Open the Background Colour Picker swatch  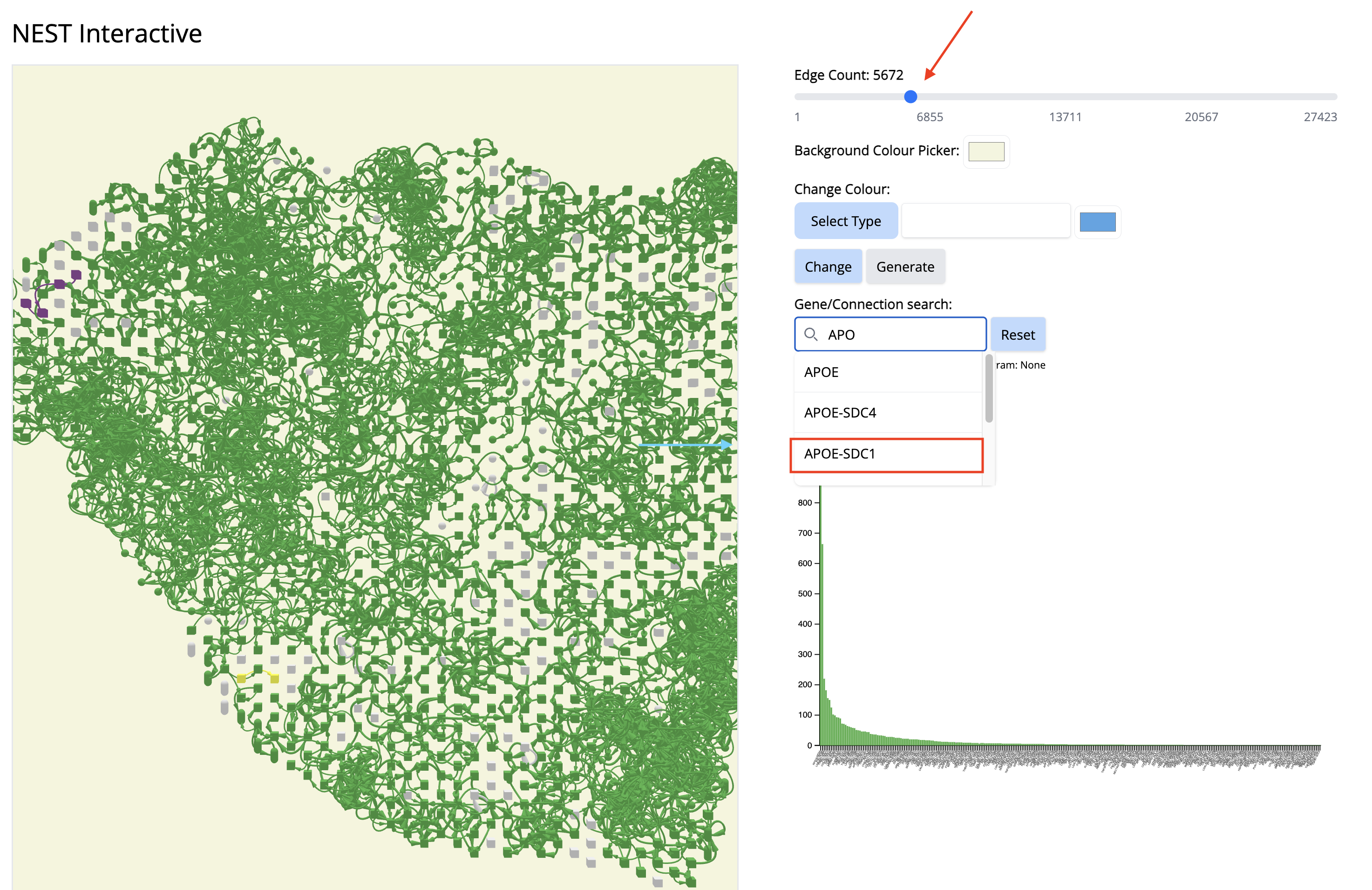[986, 152]
